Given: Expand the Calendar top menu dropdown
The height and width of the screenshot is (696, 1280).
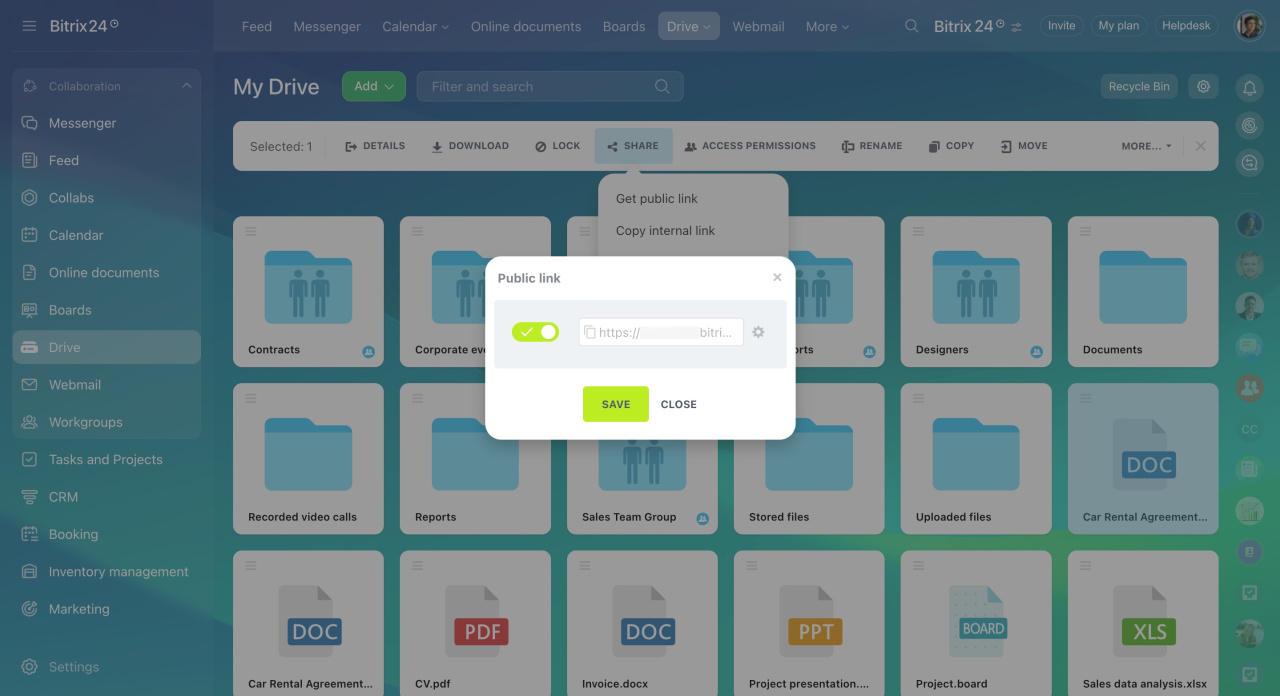Looking at the screenshot, I should click(x=415, y=27).
